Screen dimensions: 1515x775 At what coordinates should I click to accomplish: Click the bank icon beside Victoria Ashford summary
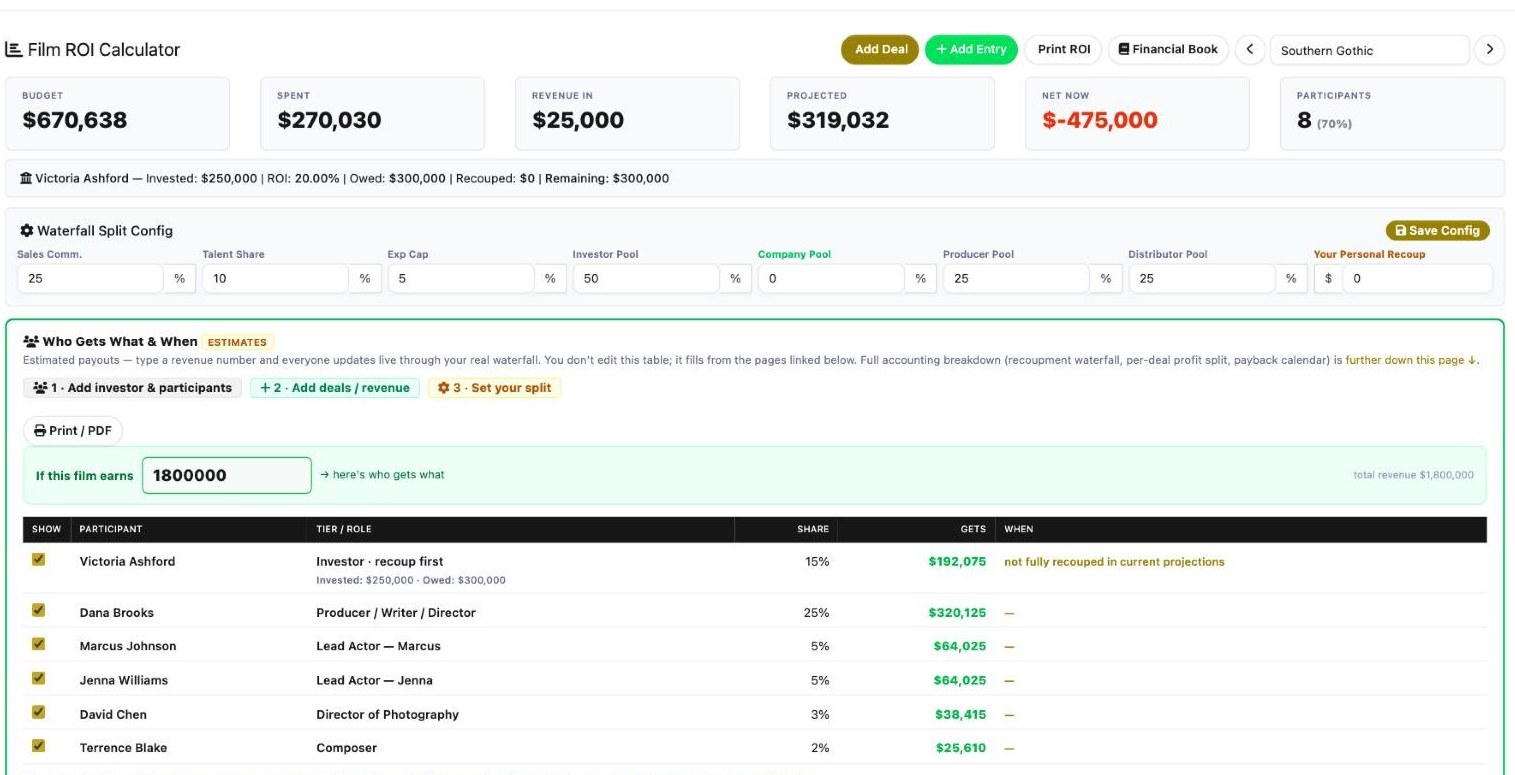pyautogui.click(x=26, y=179)
